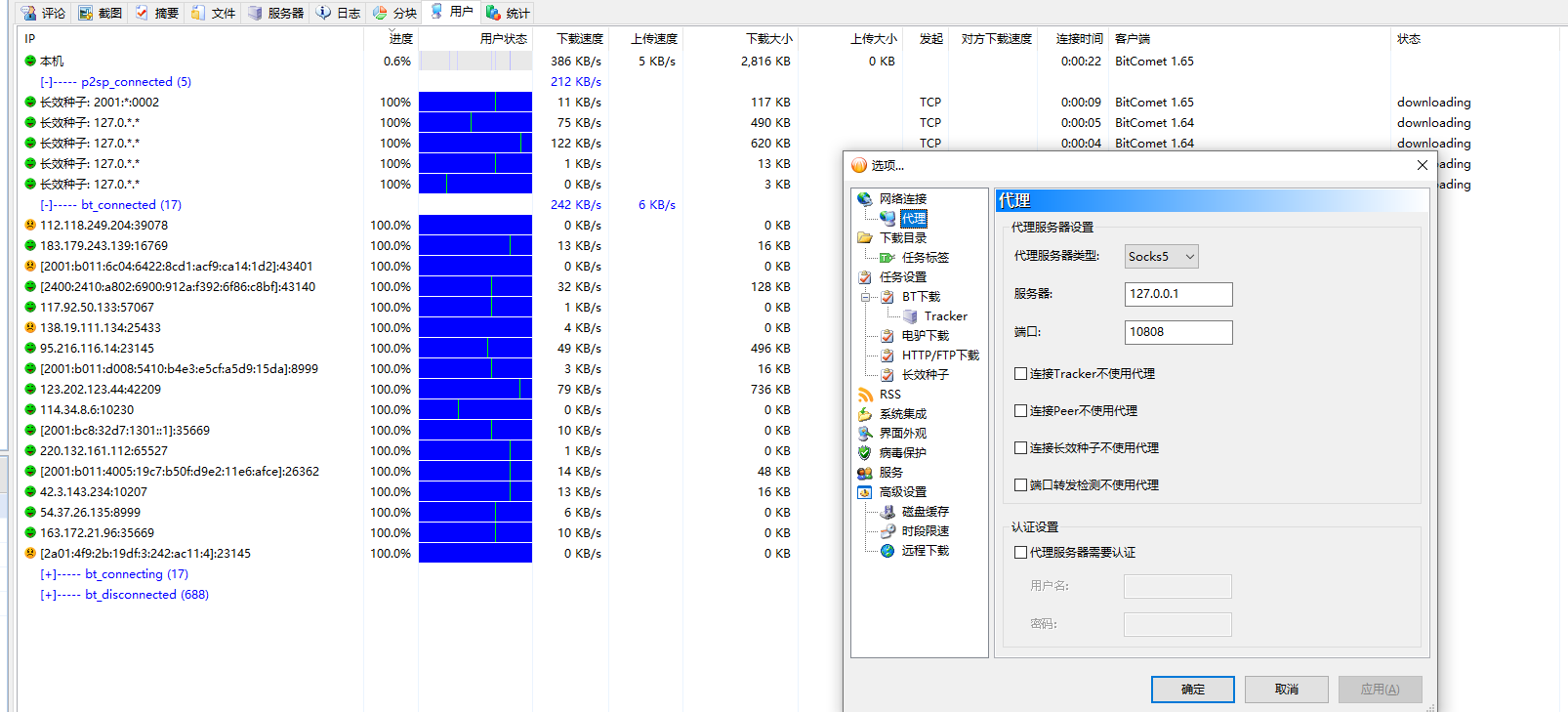1568x712 pixels.
Task: Sort peers by 上传速度 column header
Action: [x=646, y=39]
